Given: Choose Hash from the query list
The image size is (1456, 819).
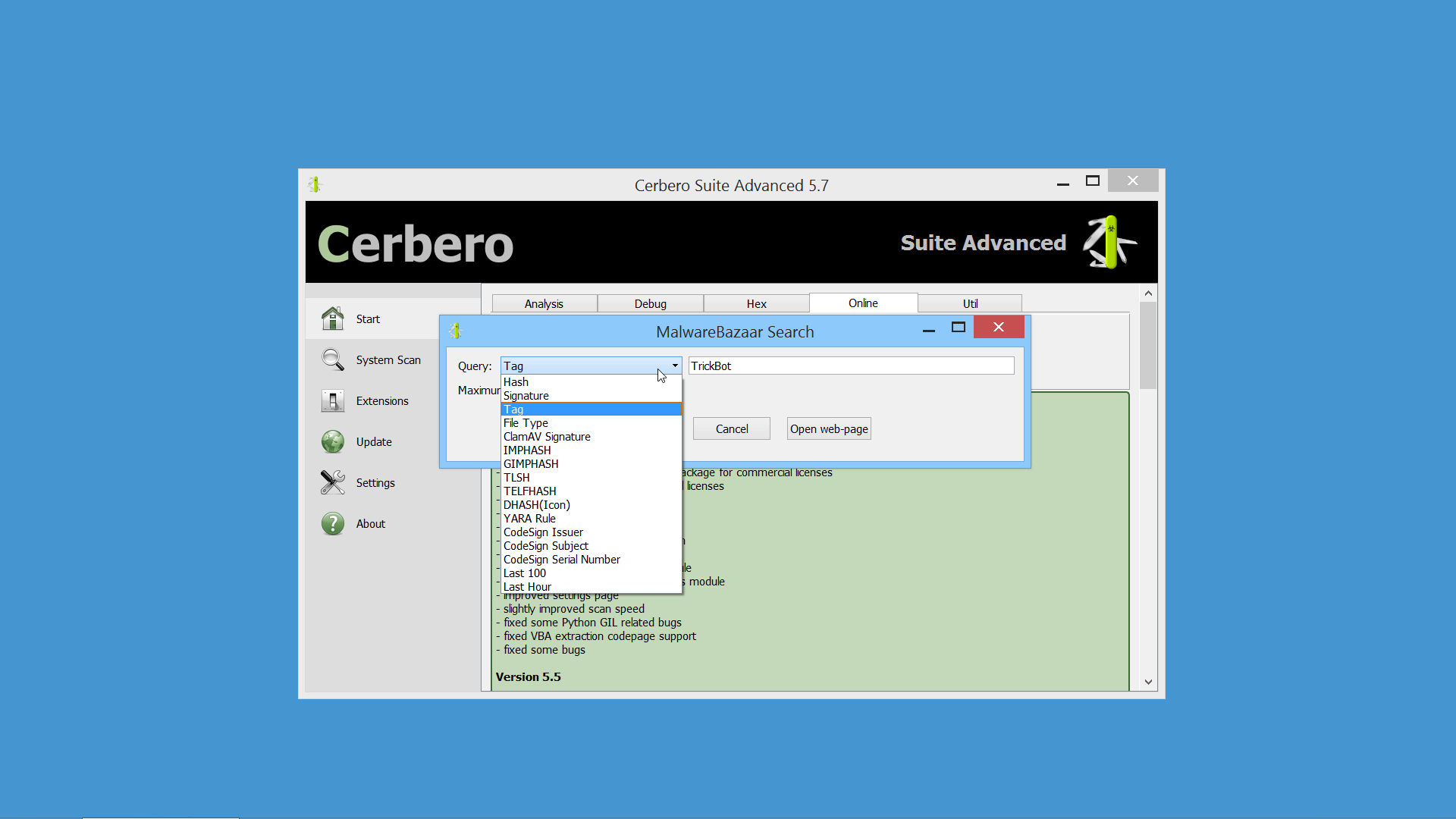Looking at the screenshot, I should [591, 382].
